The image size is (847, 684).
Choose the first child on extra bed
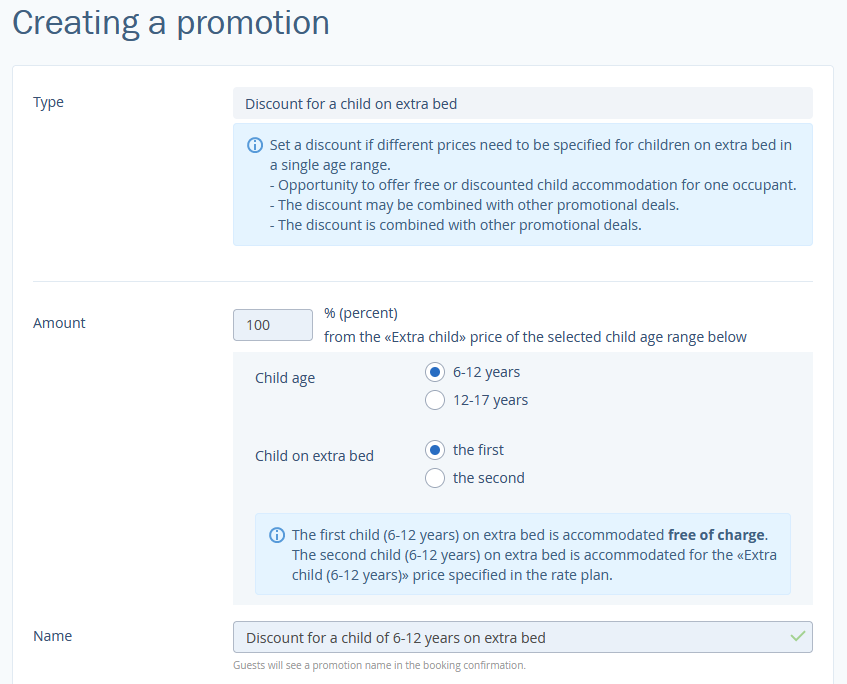pyautogui.click(x=435, y=450)
